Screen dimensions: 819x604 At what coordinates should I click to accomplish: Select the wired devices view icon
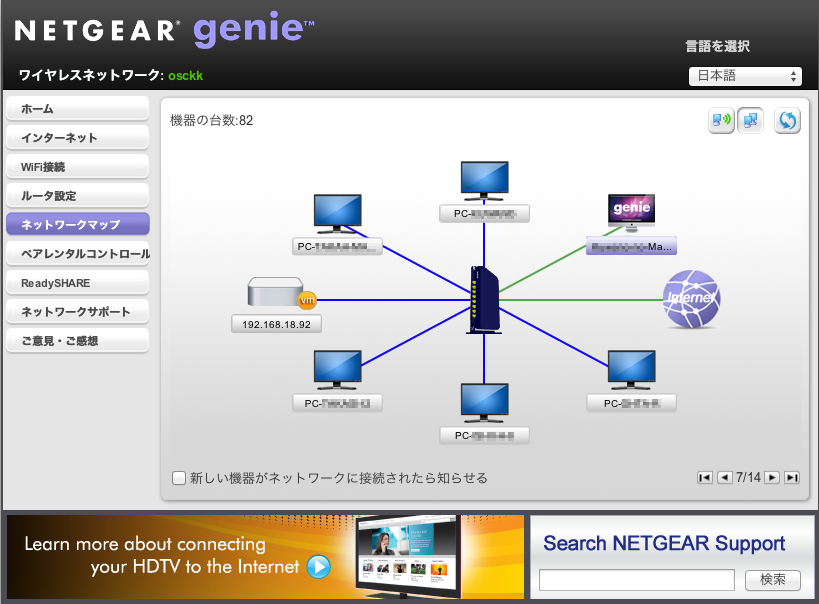(750, 121)
